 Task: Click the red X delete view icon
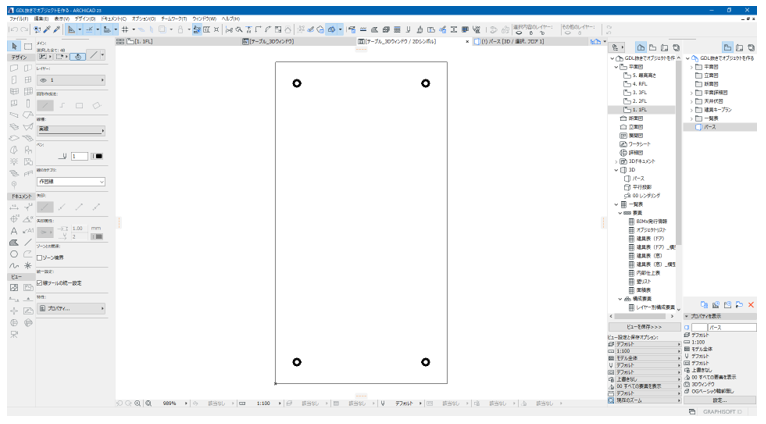pos(751,305)
